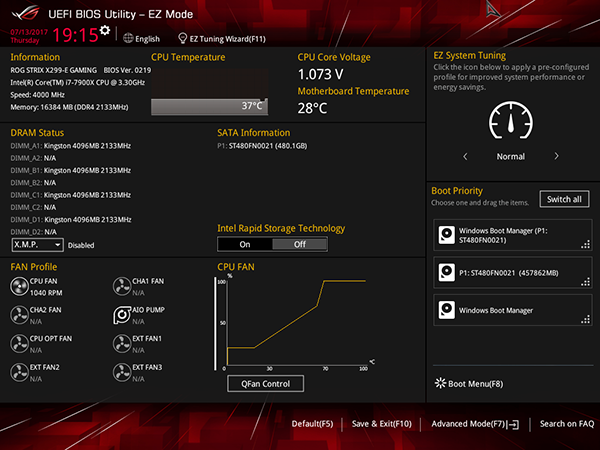Screen dimensions: 600x450
Task: Choose Save & Exit(F10)
Action: tap(382, 424)
